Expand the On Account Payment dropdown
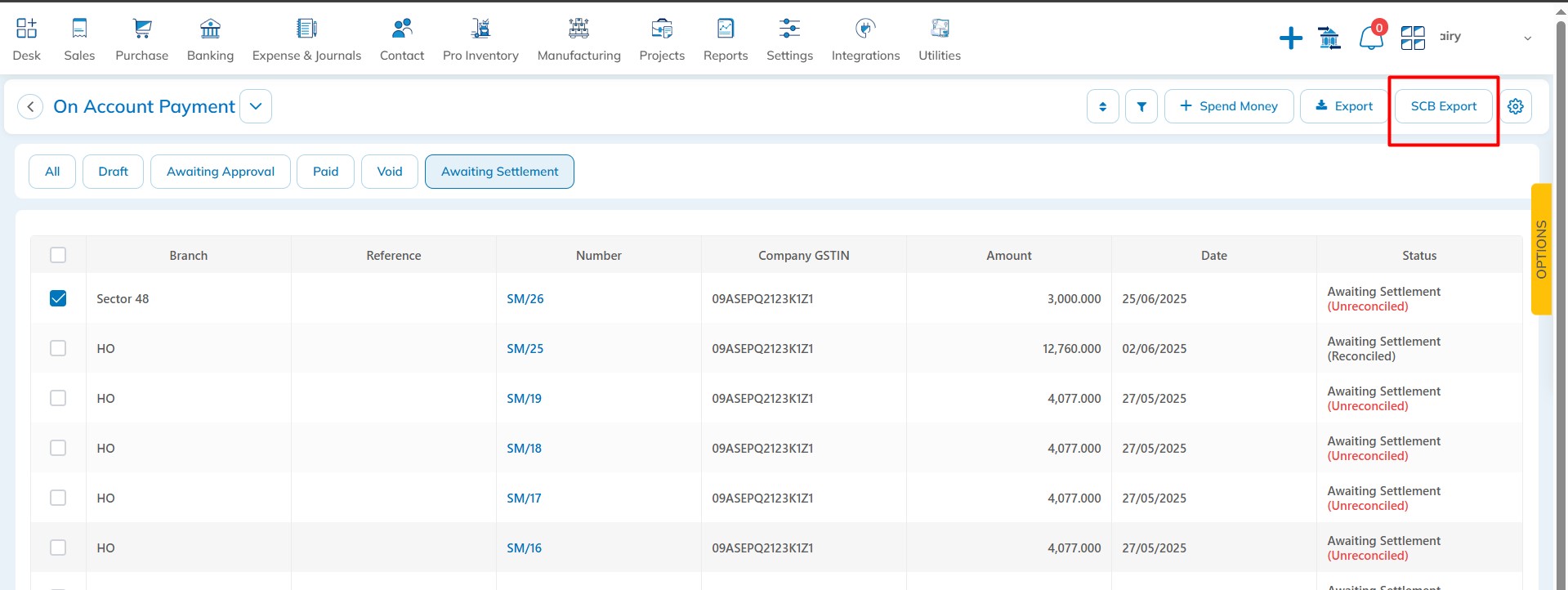 tap(256, 106)
